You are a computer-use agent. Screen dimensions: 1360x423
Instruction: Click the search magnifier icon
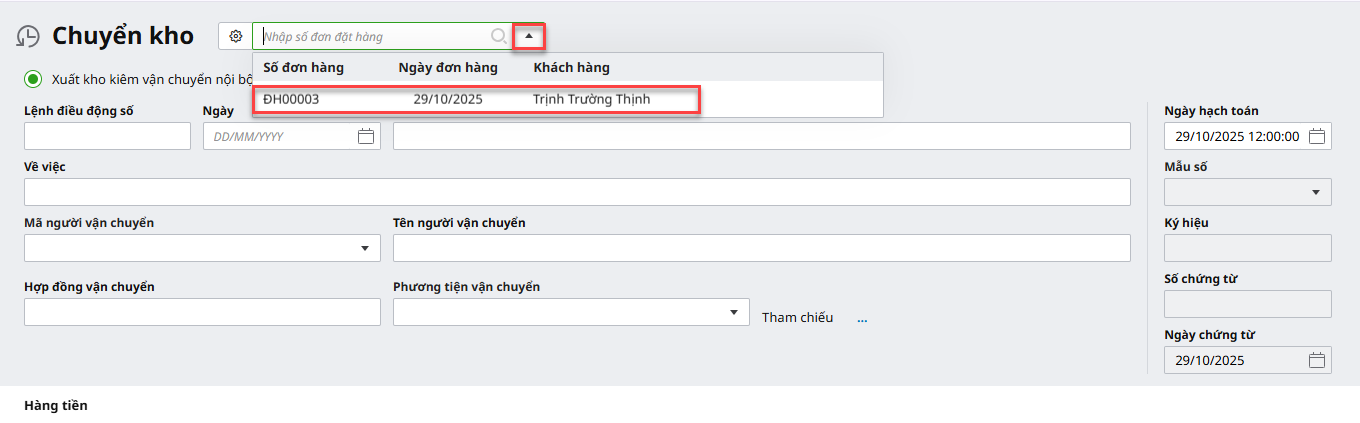click(498, 36)
